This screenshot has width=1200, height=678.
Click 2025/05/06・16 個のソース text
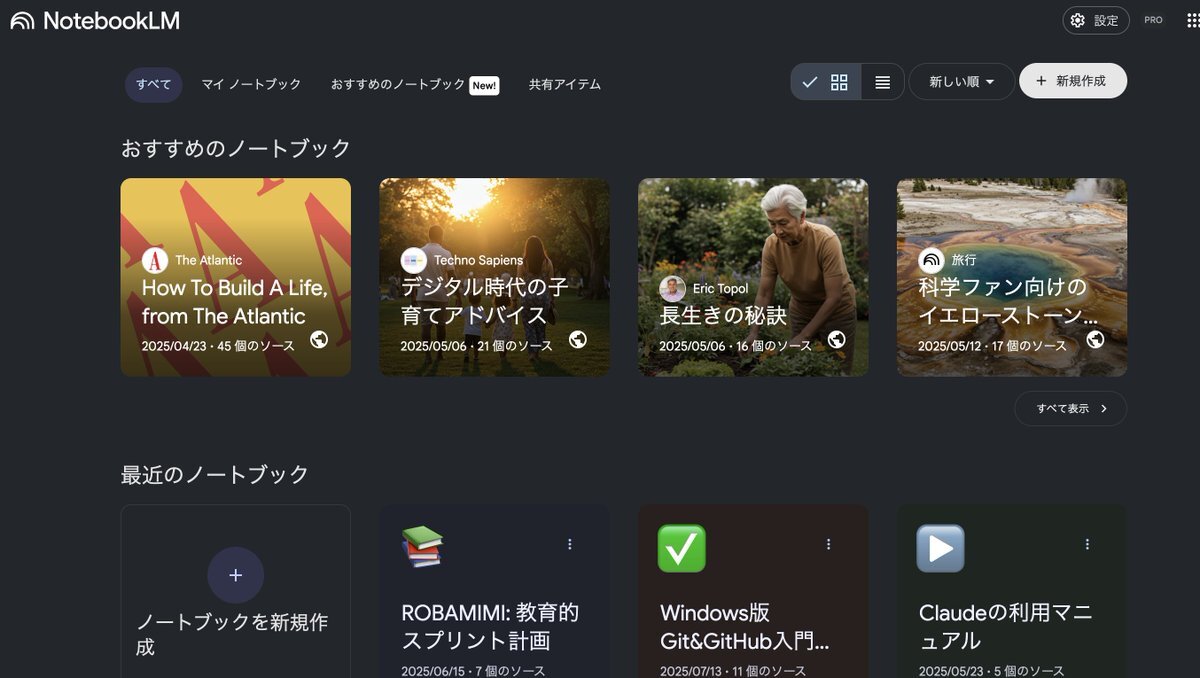click(x=735, y=346)
